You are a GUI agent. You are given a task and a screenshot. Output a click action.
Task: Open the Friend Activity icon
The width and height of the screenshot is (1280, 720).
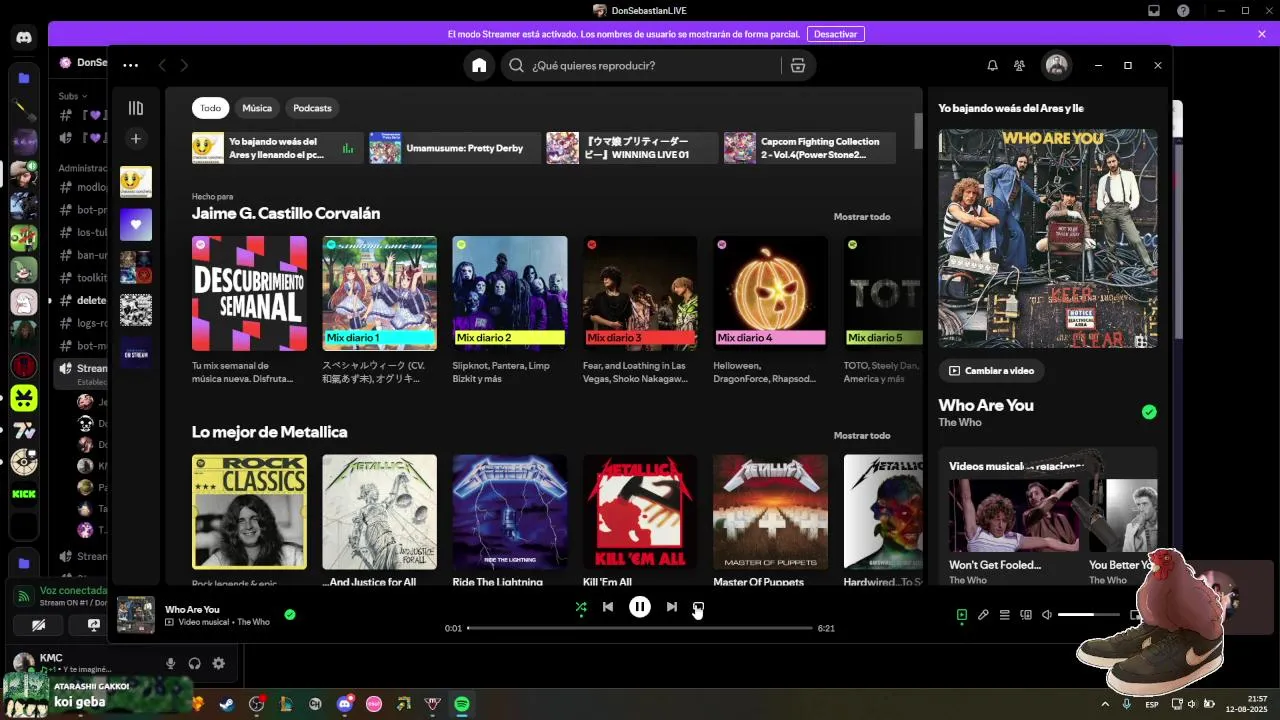click(x=1019, y=65)
